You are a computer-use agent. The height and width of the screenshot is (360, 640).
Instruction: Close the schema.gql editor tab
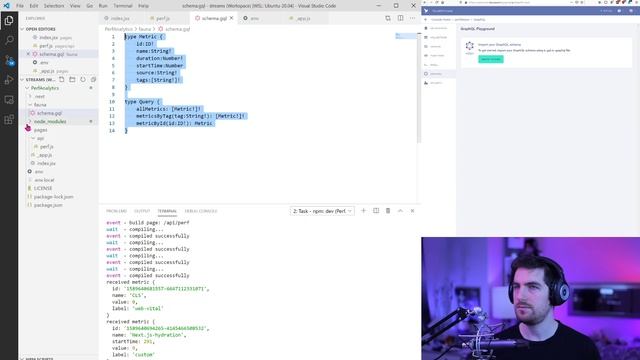point(231,18)
